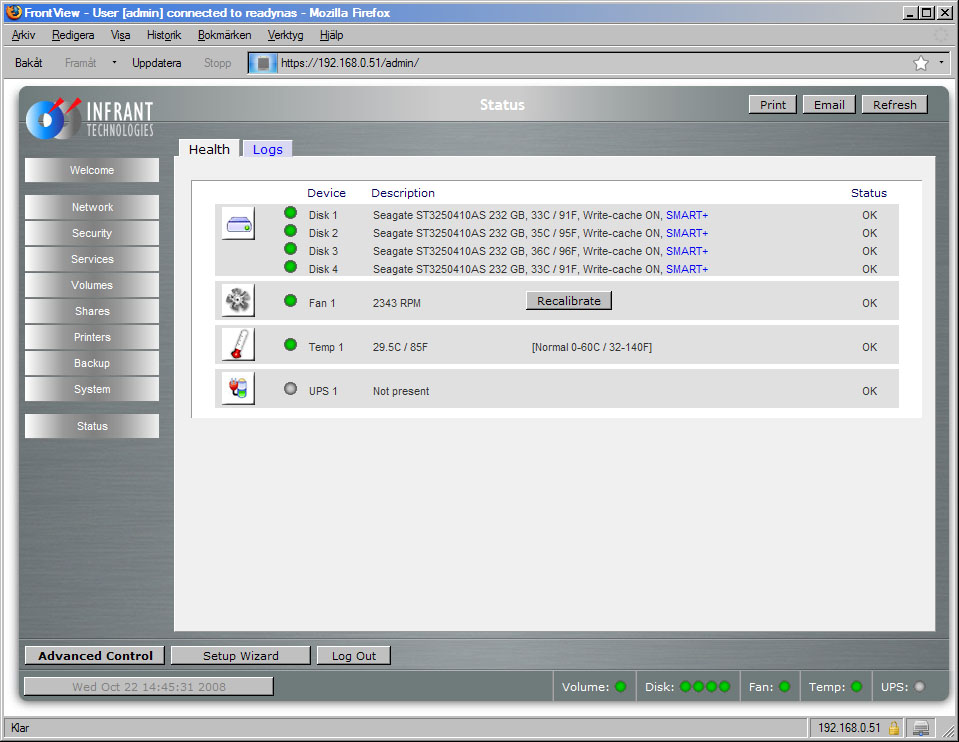Click the gray UPS 1 status indicator
This screenshot has height=742, width=959.
291,389
